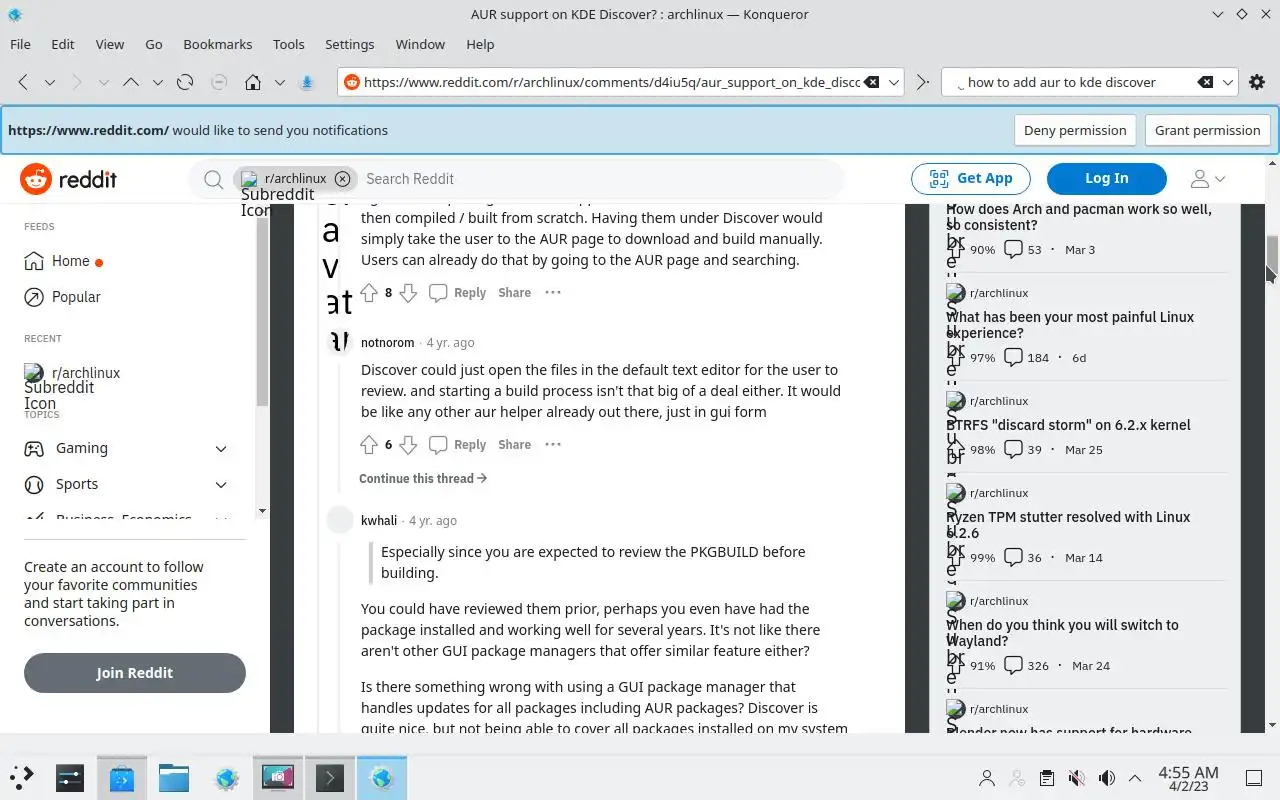Click the URL address field
This screenshot has height=800, width=1280.
point(610,82)
